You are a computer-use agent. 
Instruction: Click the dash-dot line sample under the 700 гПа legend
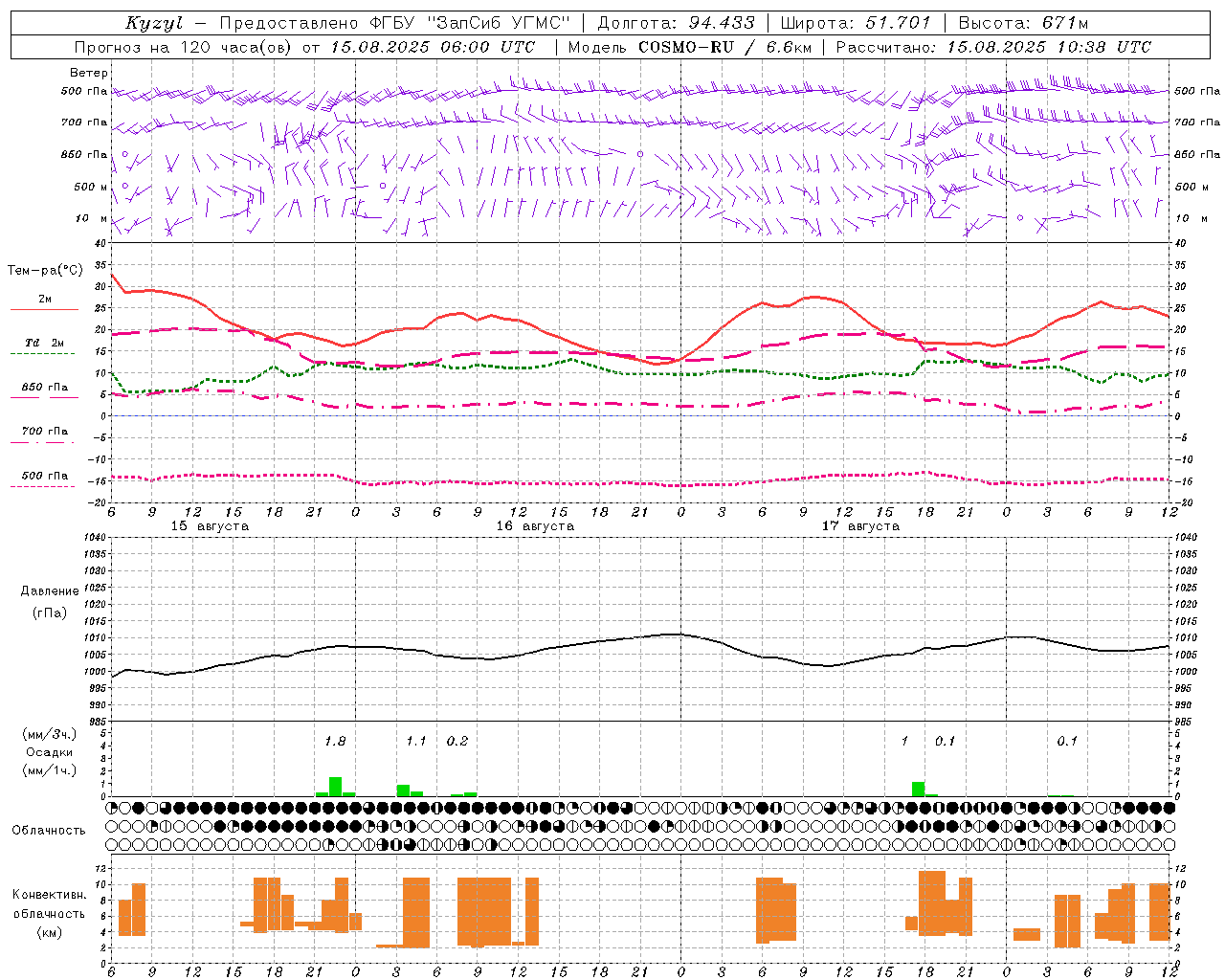(x=42, y=442)
